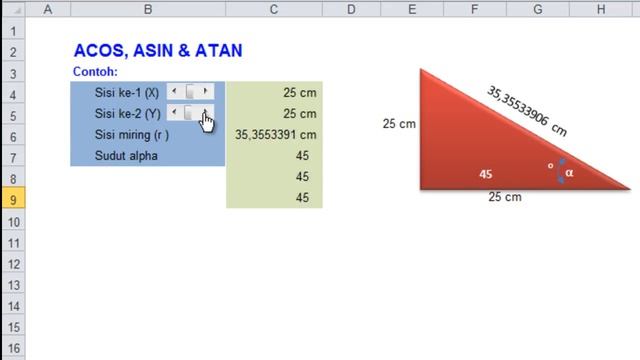
Task: Select column E header
Action: [x=412, y=9]
